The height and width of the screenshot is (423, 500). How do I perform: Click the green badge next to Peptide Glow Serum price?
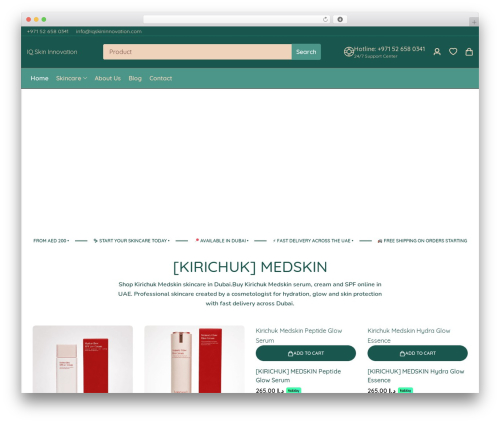coord(294,390)
